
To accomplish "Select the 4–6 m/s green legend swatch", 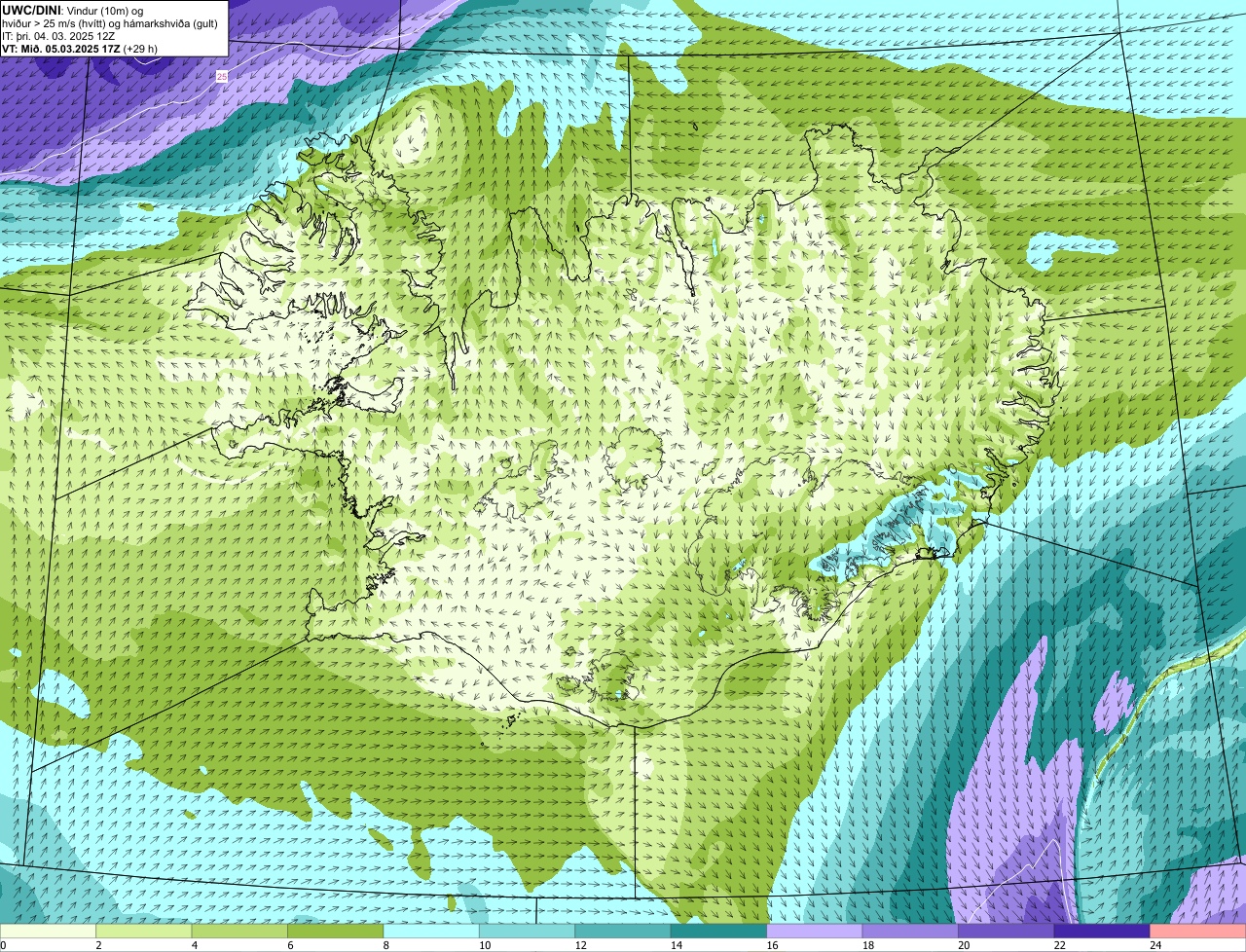I will 239,932.
